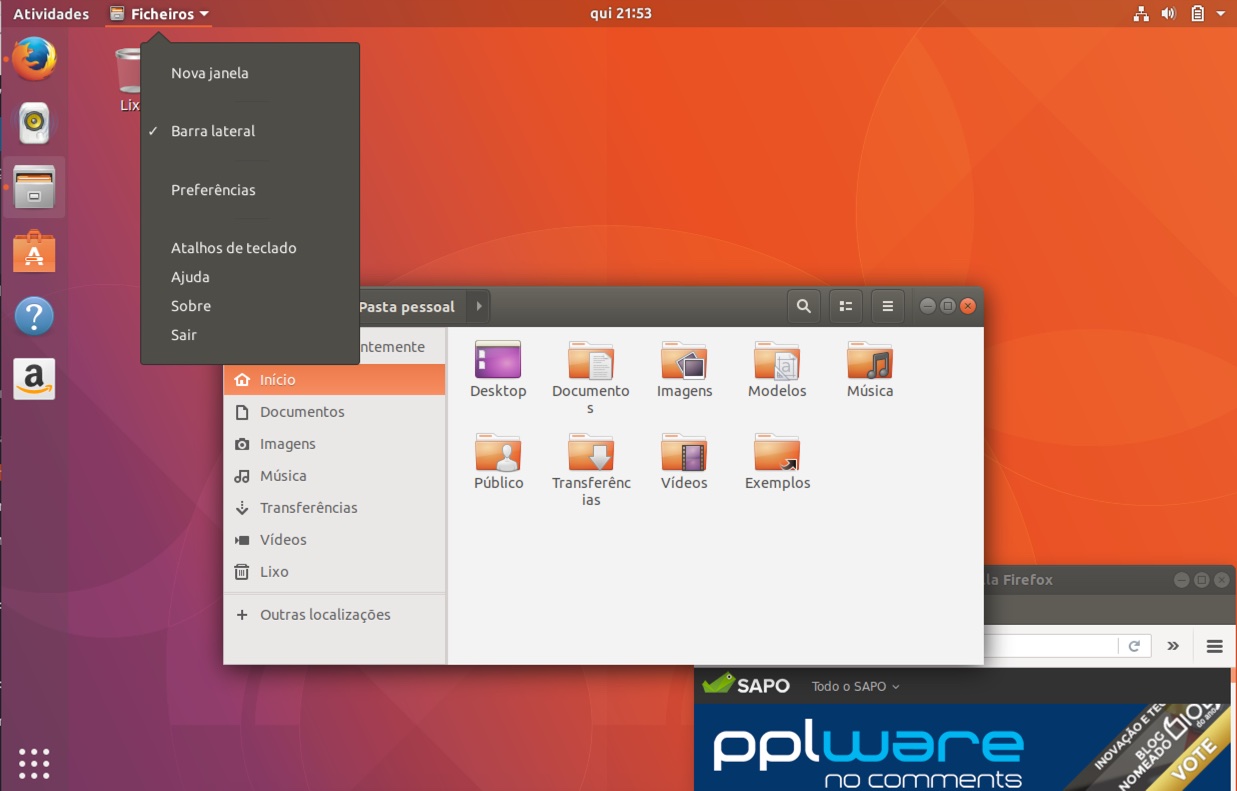This screenshot has height=791, width=1237.
Task: Click the Firefox URL address field
Action: (1048, 646)
